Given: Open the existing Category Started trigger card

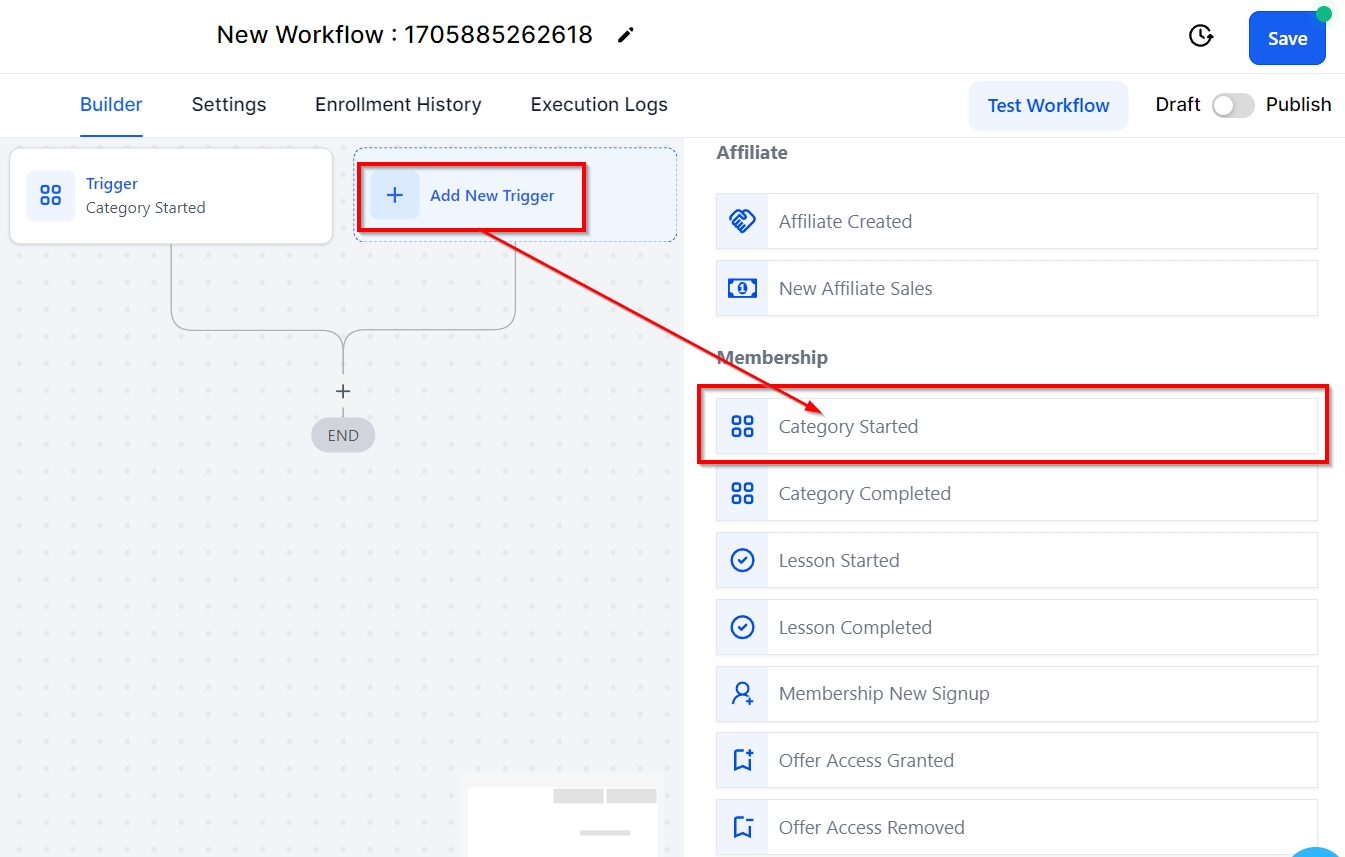Looking at the screenshot, I should [x=171, y=196].
